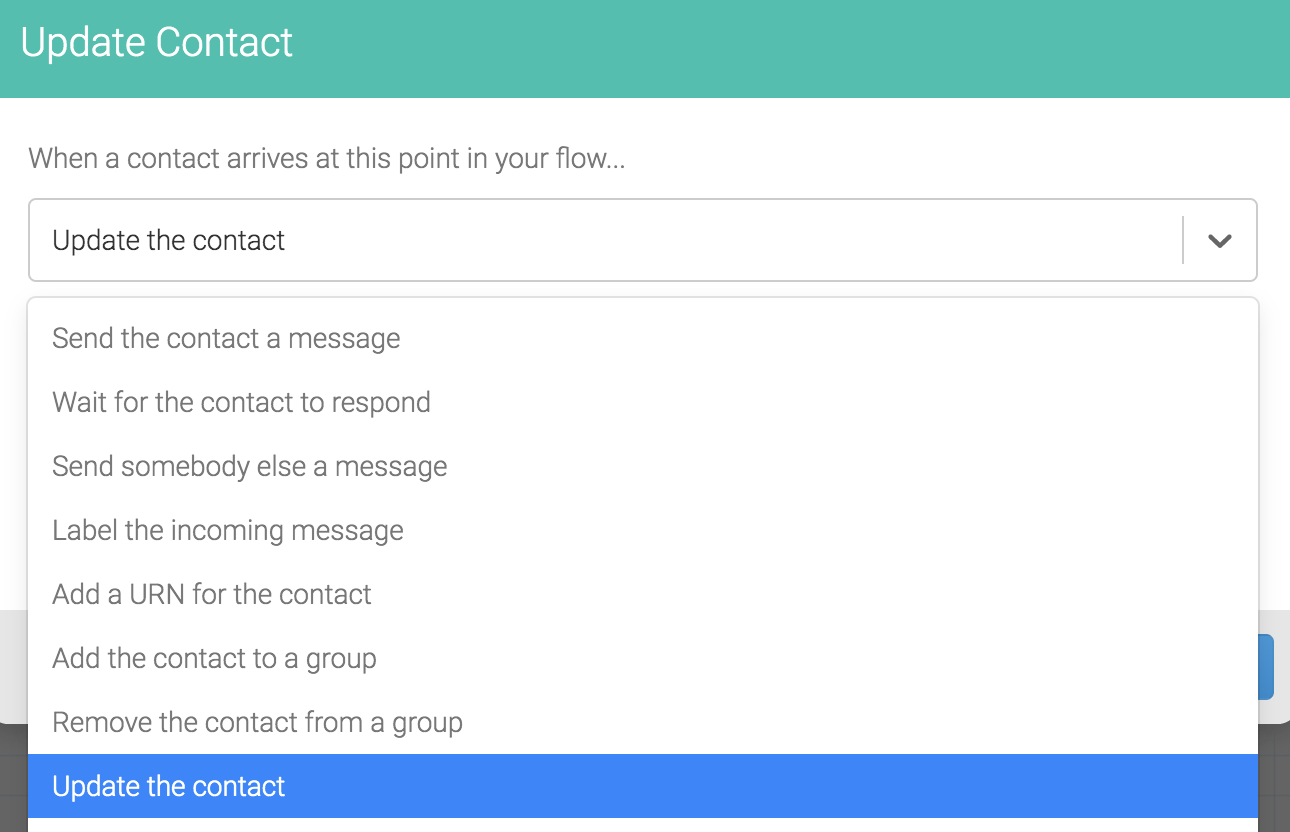Open the 'Update the contact' select box
1290x832 pixels.
[x=642, y=240]
